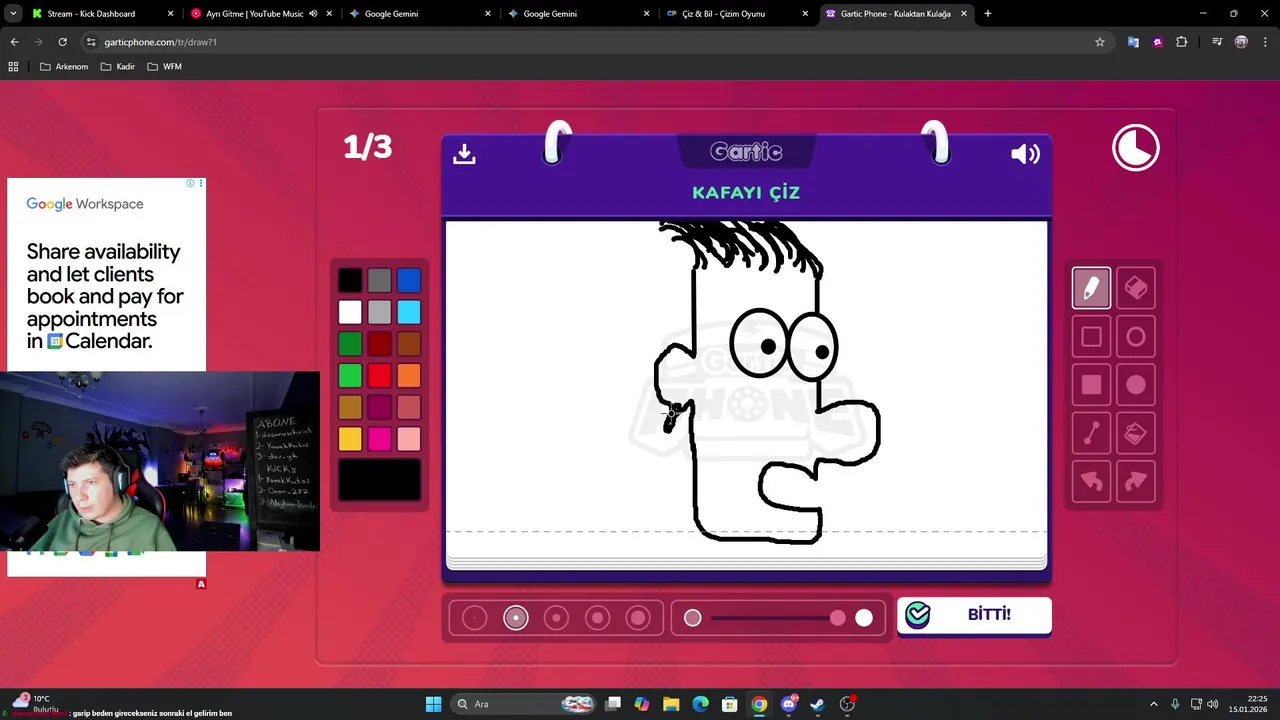
Task: Select the third brush size
Action: tap(556, 618)
